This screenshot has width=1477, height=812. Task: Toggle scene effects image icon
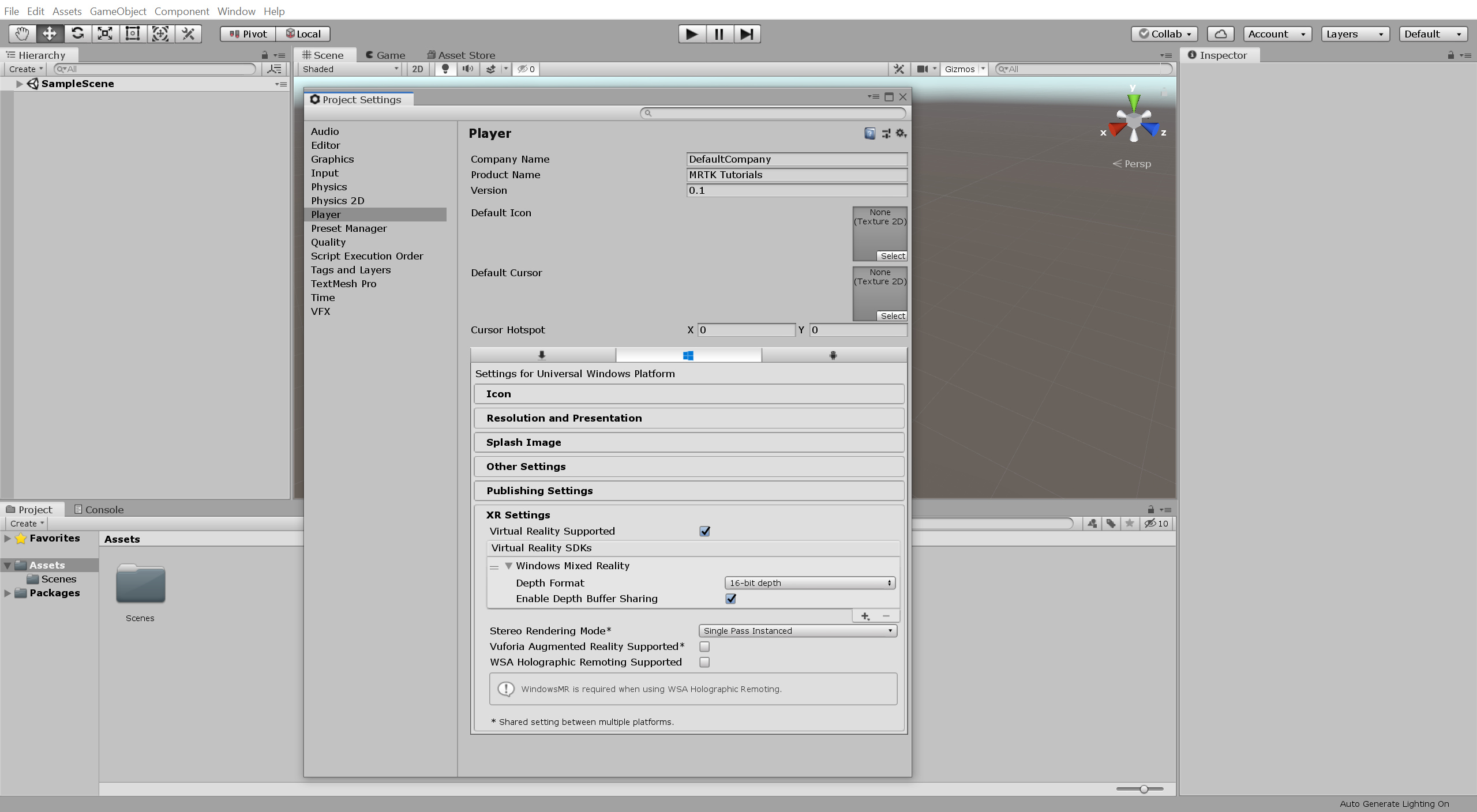pyautogui.click(x=491, y=69)
